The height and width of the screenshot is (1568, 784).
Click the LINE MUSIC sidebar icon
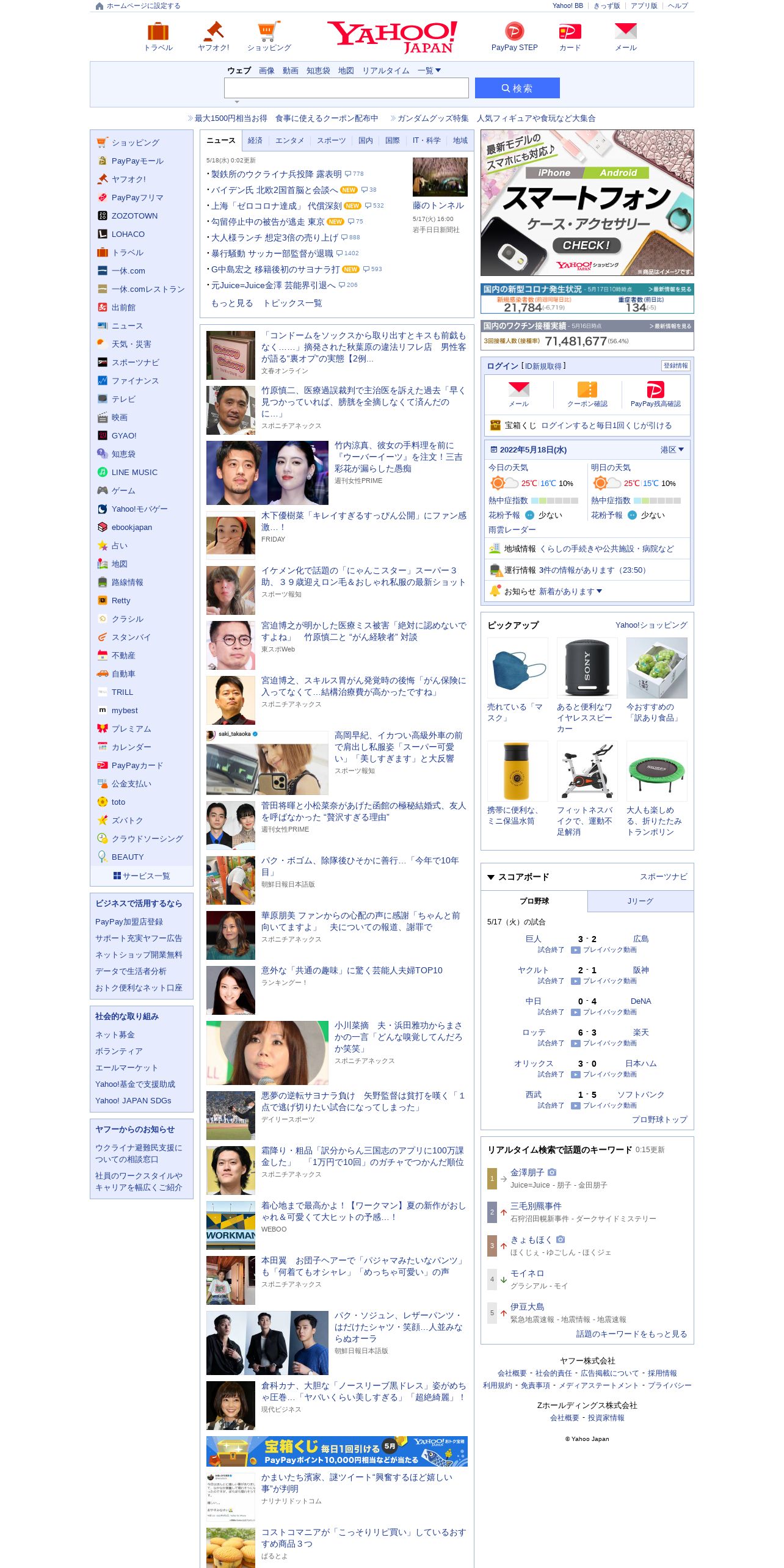[103, 472]
